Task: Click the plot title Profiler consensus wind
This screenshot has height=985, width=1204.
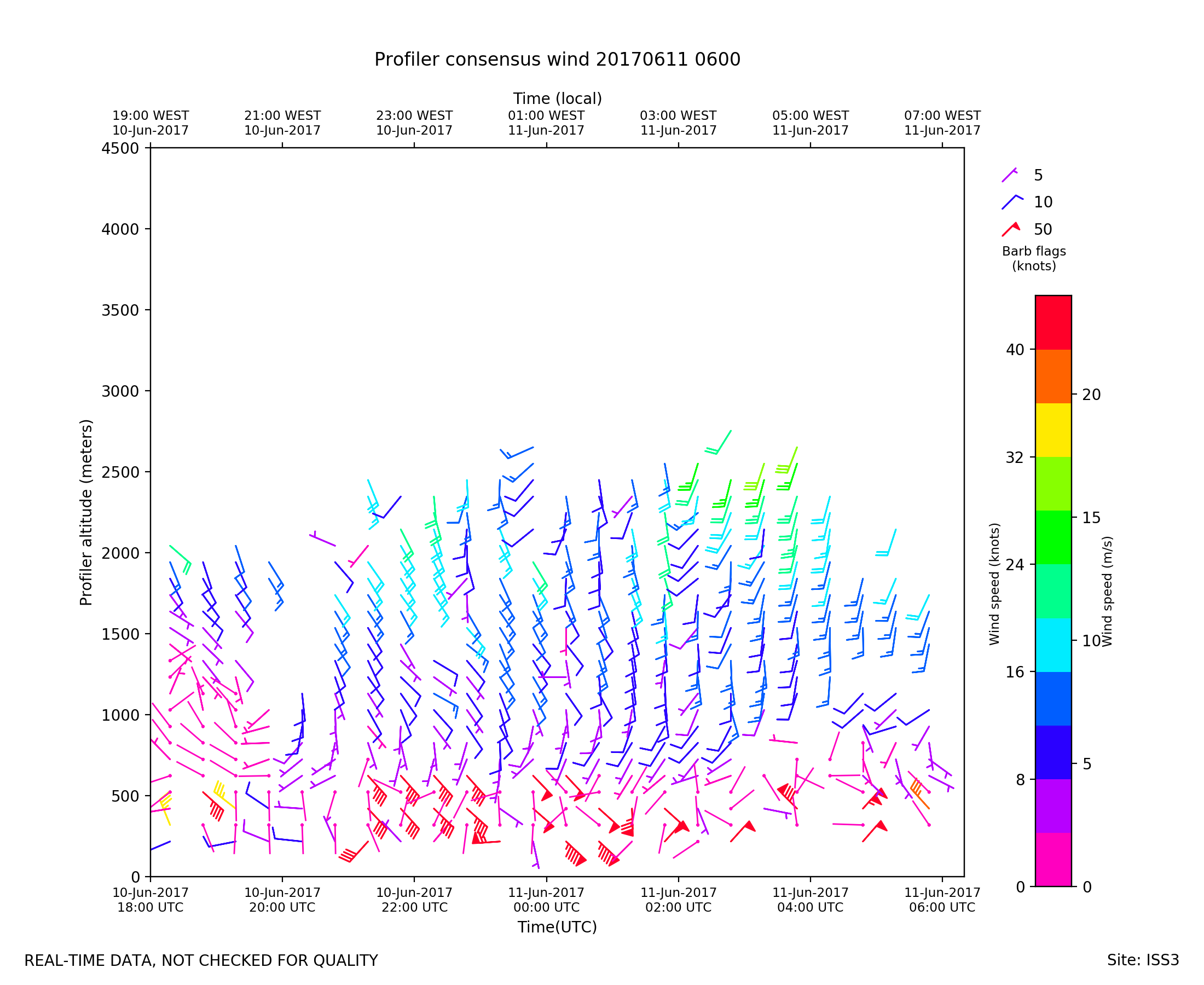Action: (557, 60)
